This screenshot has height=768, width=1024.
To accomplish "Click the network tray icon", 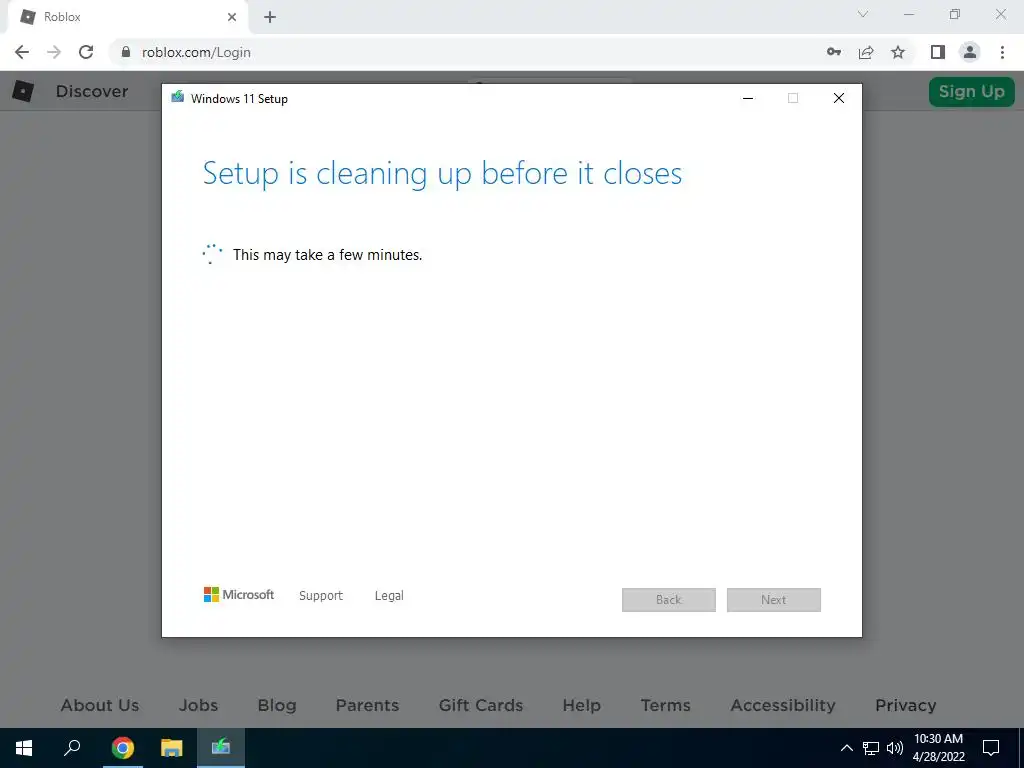I will (871, 748).
